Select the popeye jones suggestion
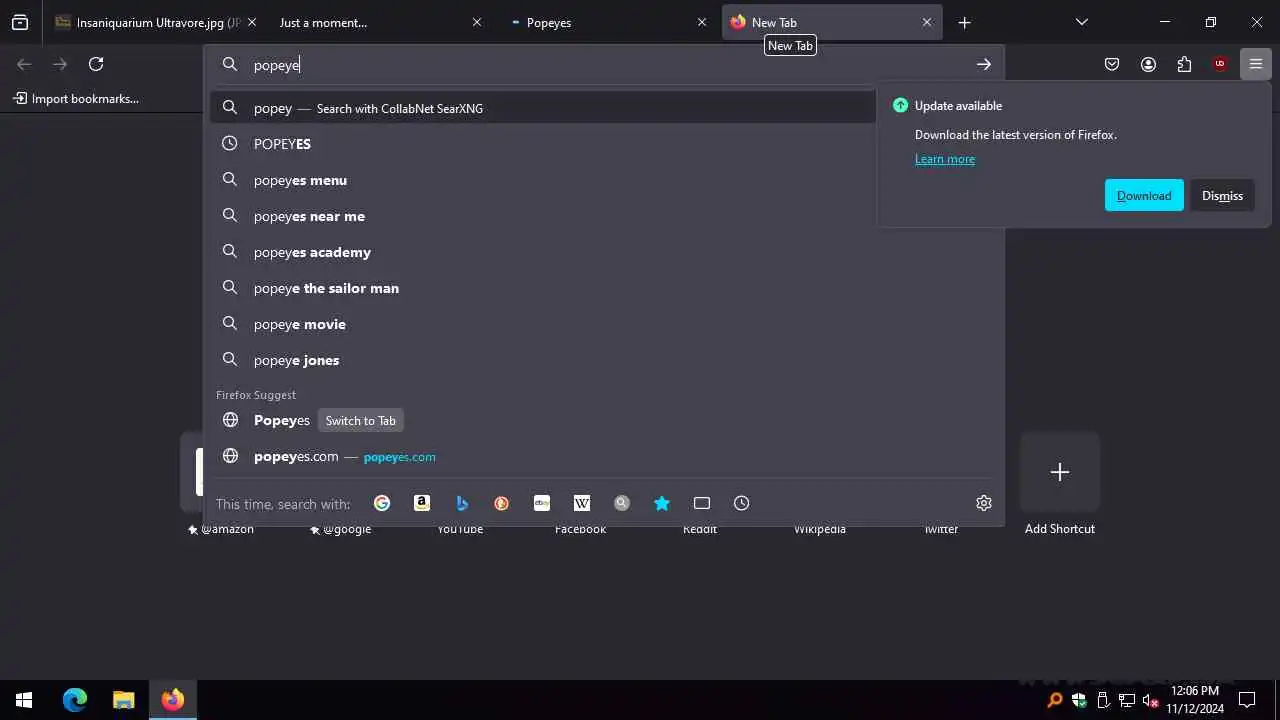 click(x=604, y=360)
